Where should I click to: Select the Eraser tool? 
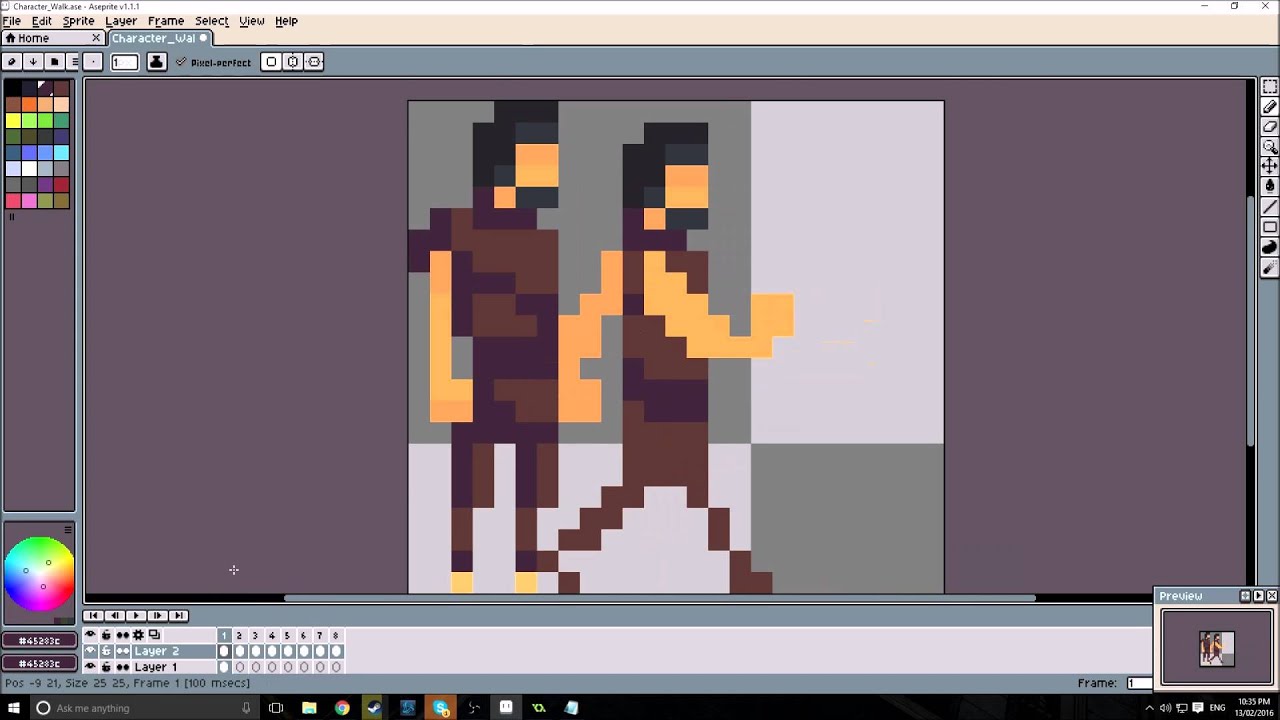pos(1269,127)
